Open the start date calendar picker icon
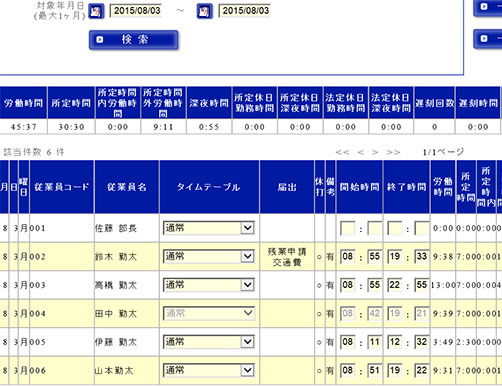502x386 pixels. [x=96, y=11]
